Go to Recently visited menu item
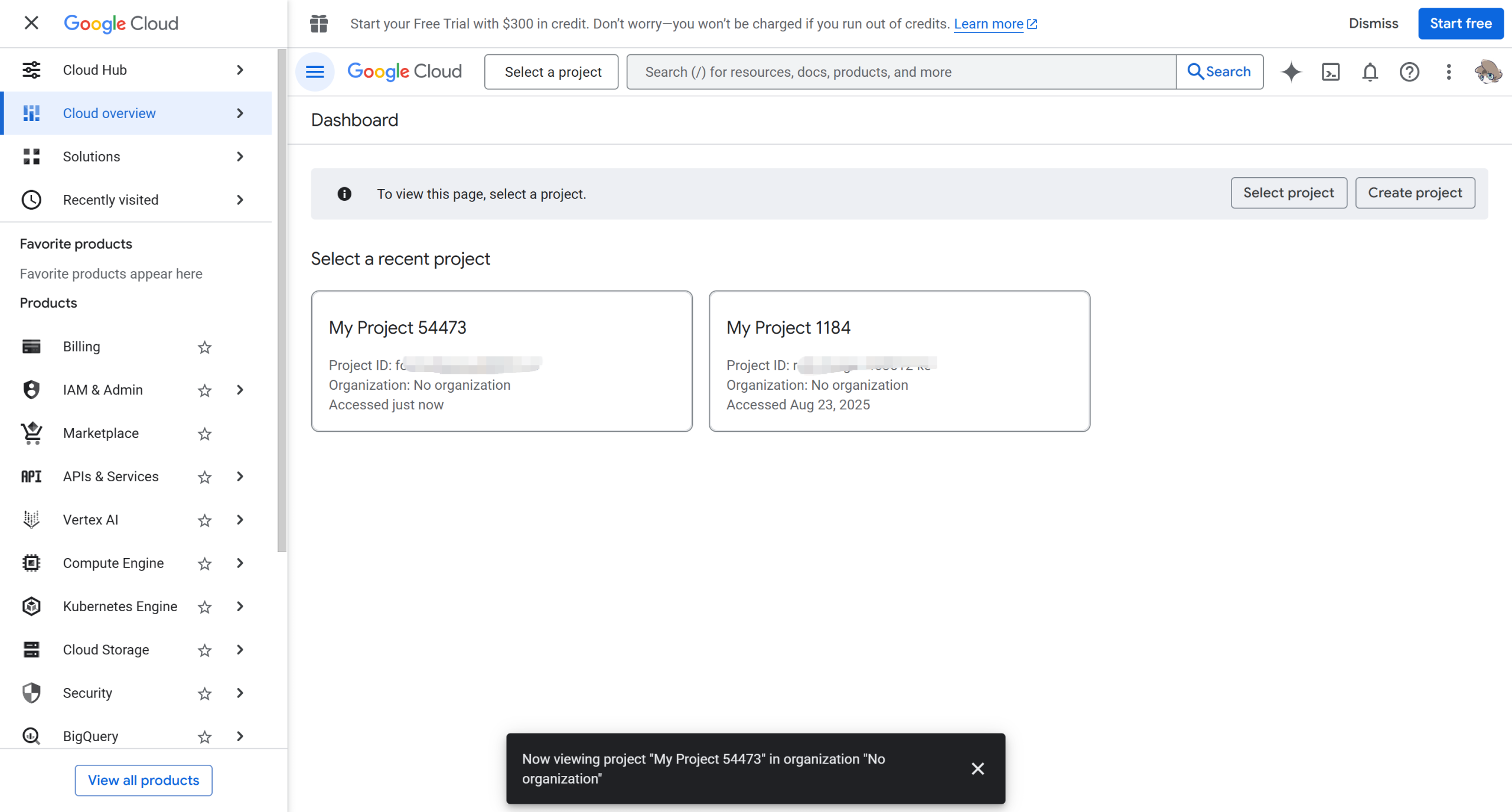 (x=110, y=200)
